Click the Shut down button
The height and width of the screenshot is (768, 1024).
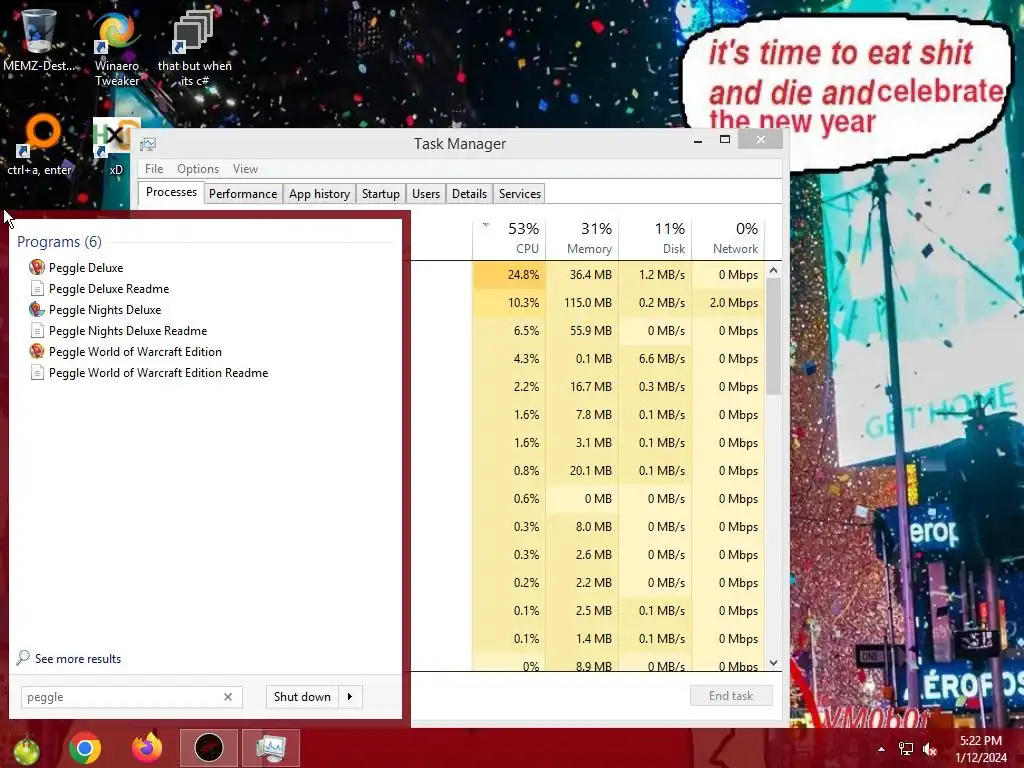tap(302, 697)
